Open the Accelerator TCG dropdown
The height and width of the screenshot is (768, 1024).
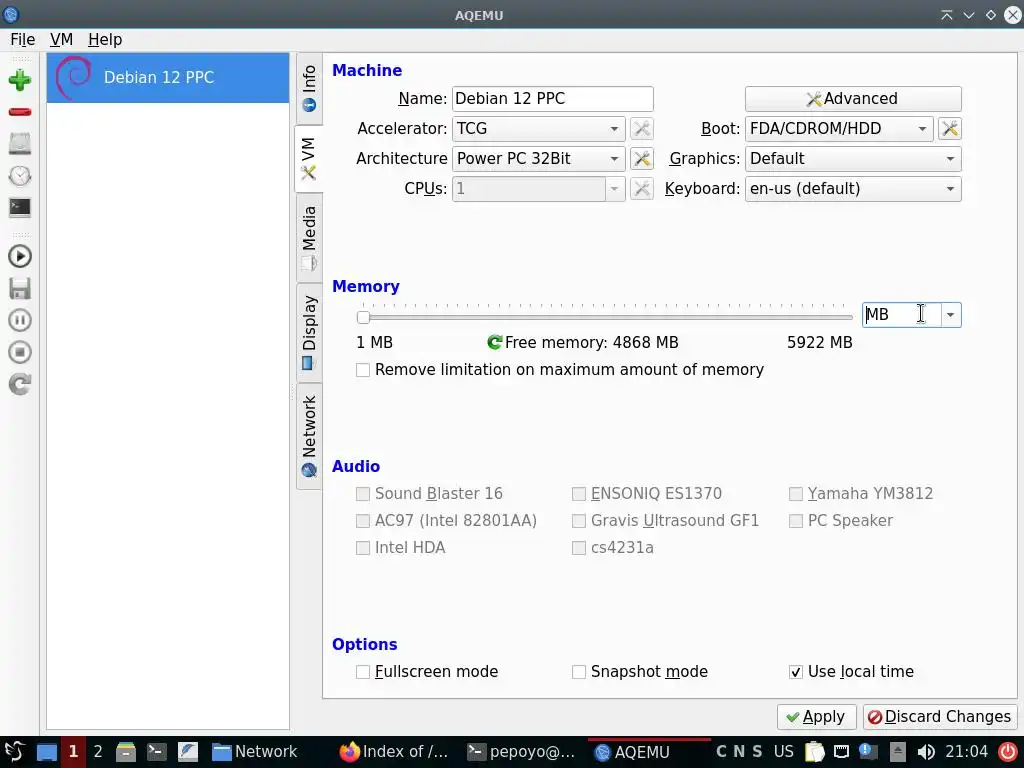point(539,129)
